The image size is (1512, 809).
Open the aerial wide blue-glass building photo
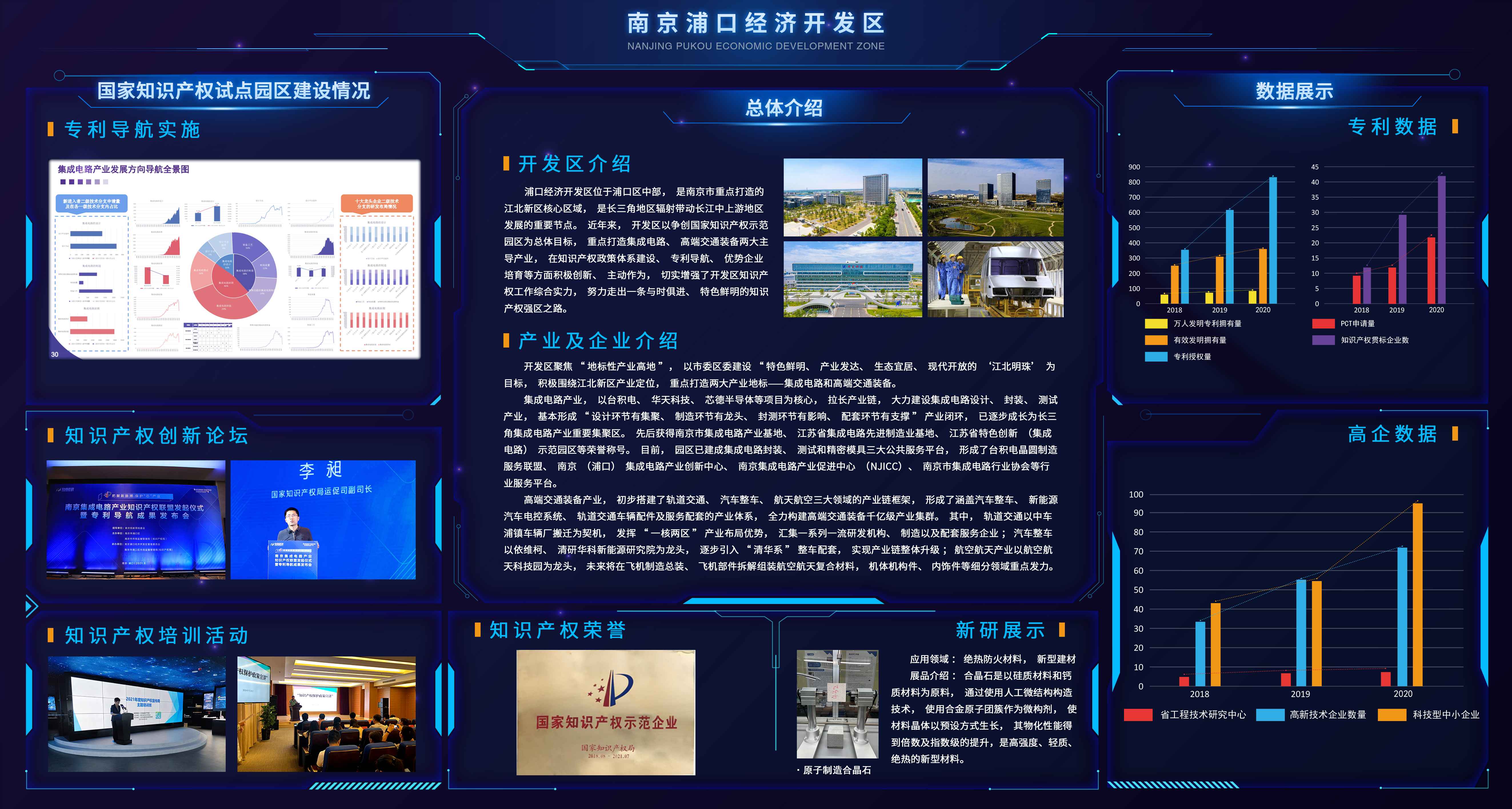tap(853, 279)
